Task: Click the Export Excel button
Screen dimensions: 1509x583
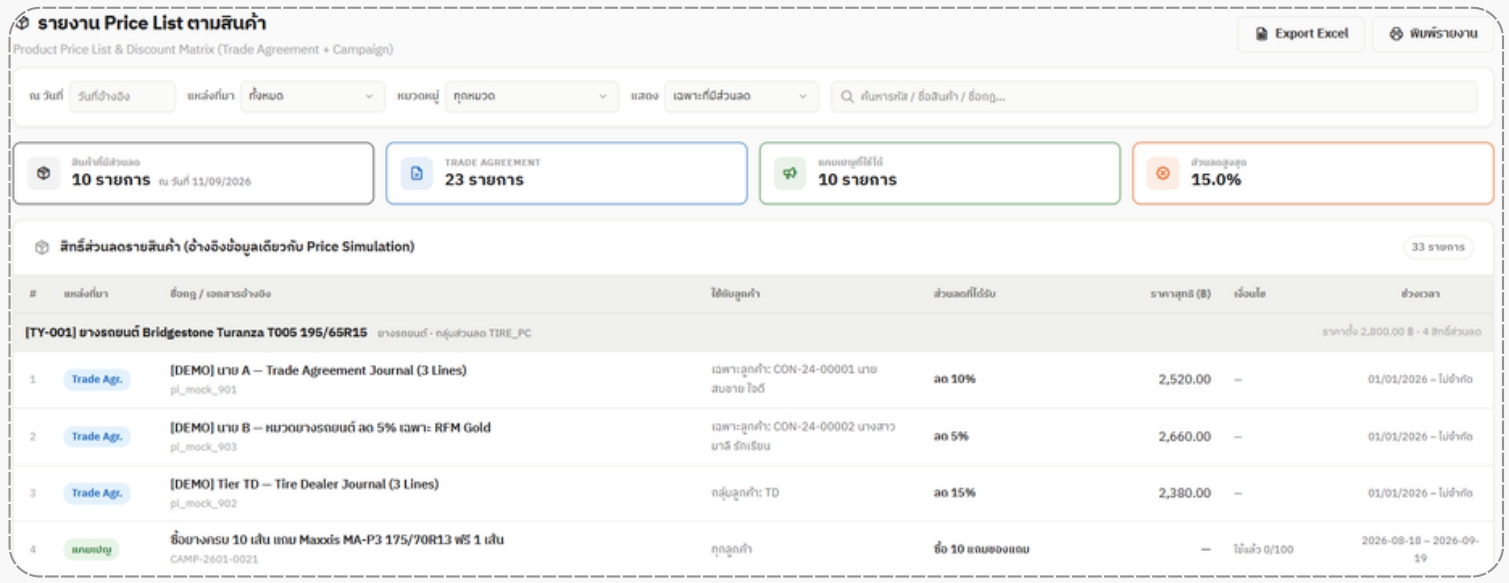Action: coord(1302,34)
